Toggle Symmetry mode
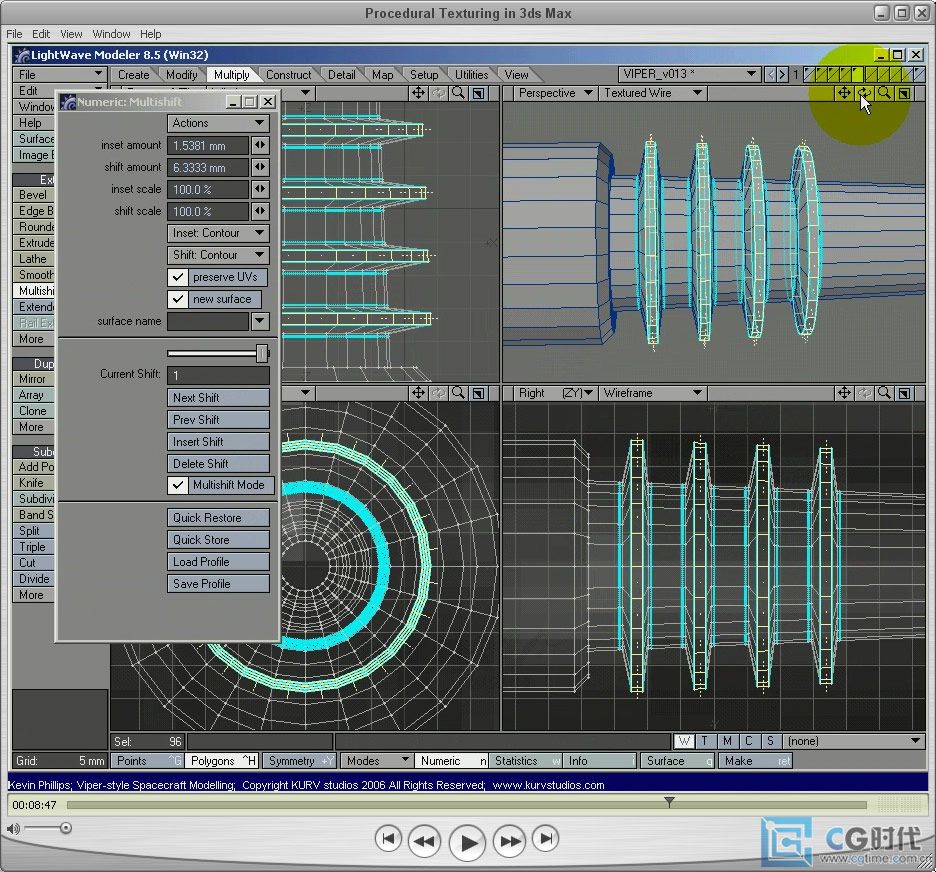Viewport: 936px width, 872px height. (x=300, y=761)
